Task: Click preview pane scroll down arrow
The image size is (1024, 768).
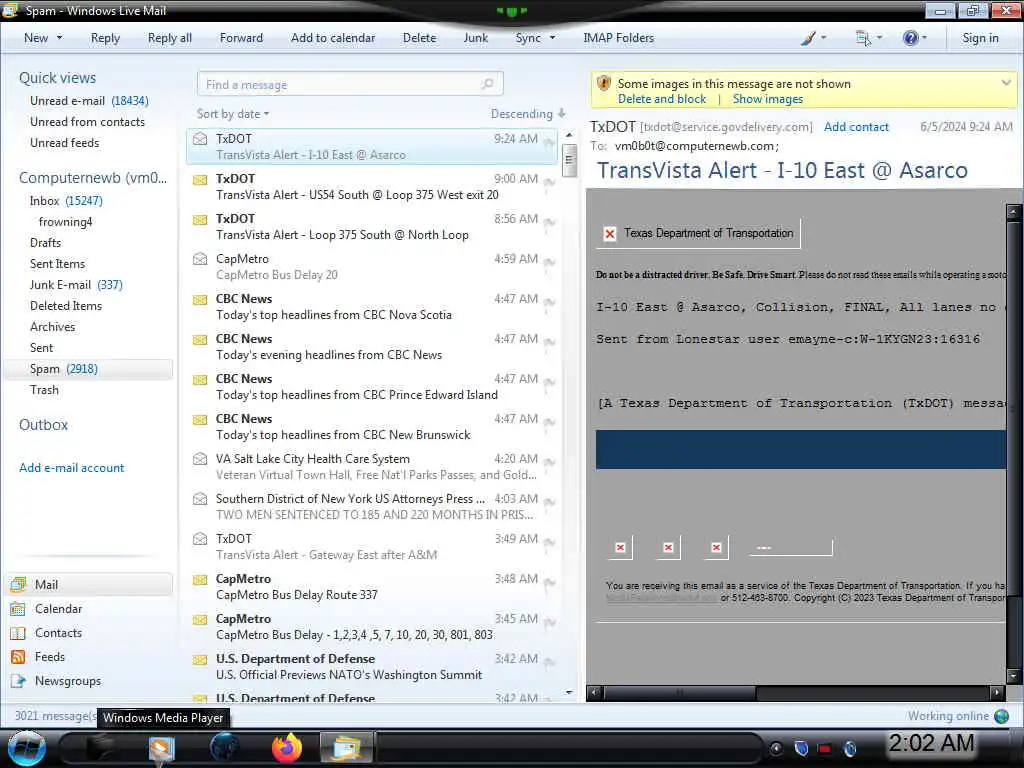Action: tap(1013, 676)
